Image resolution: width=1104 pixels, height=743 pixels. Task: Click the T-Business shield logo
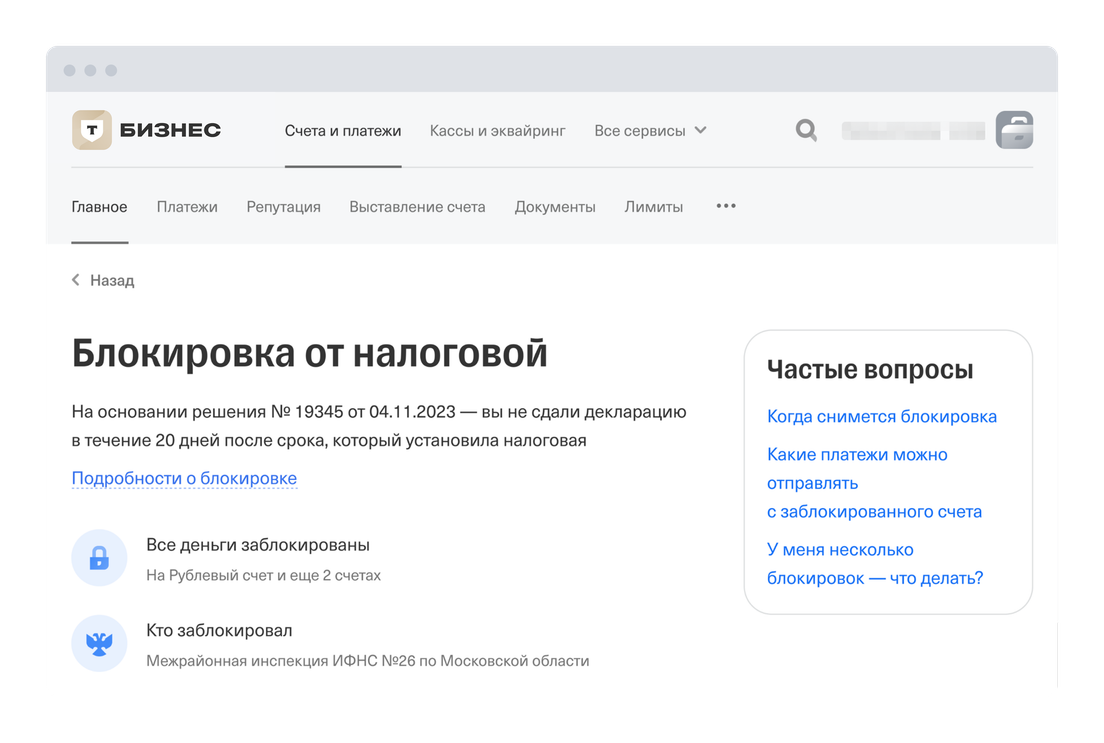[x=92, y=130]
